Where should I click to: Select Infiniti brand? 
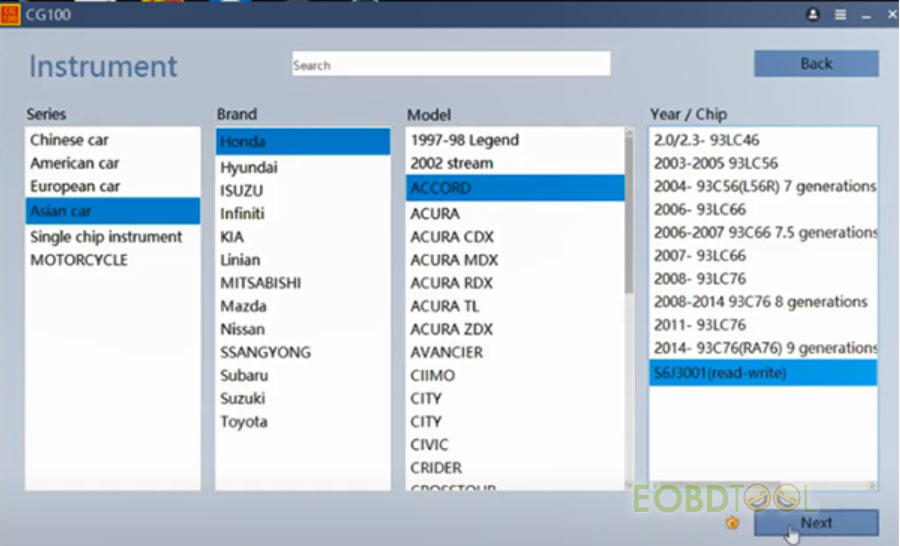pyautogui.click(x=303, y=214)
